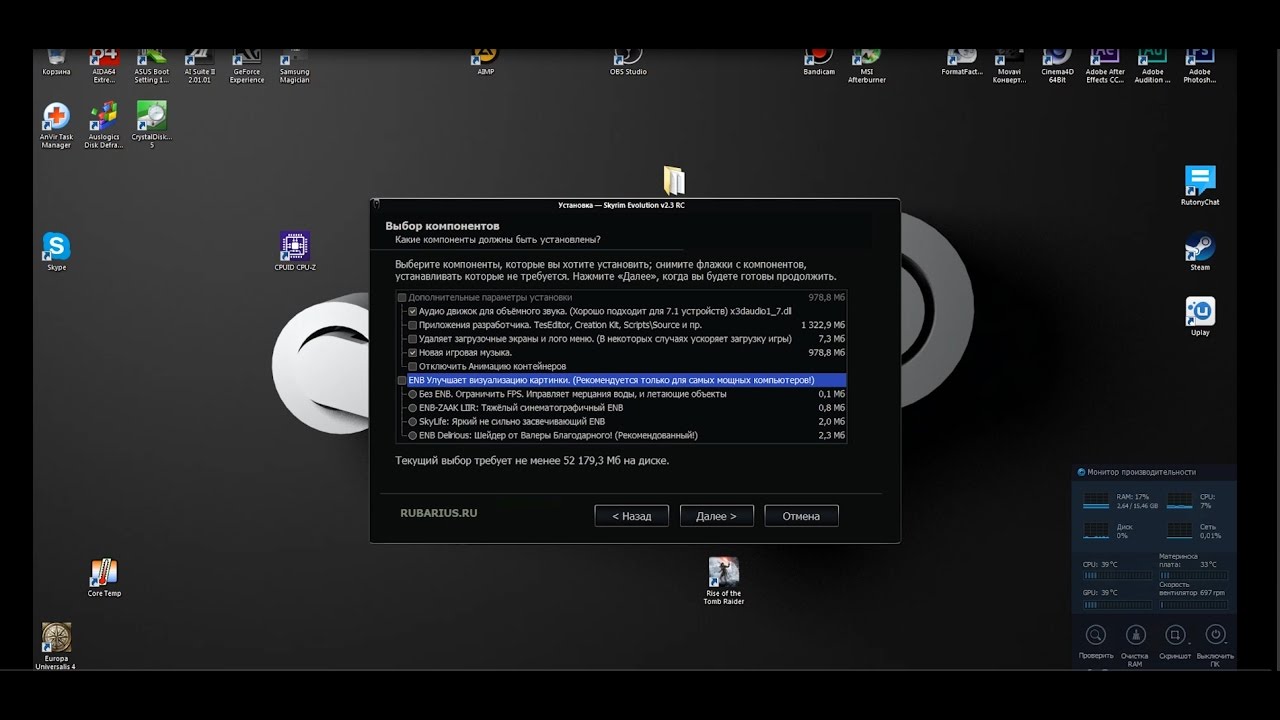Select the CPUID CPU-Z desktop icon

click(x=295, y=252)
